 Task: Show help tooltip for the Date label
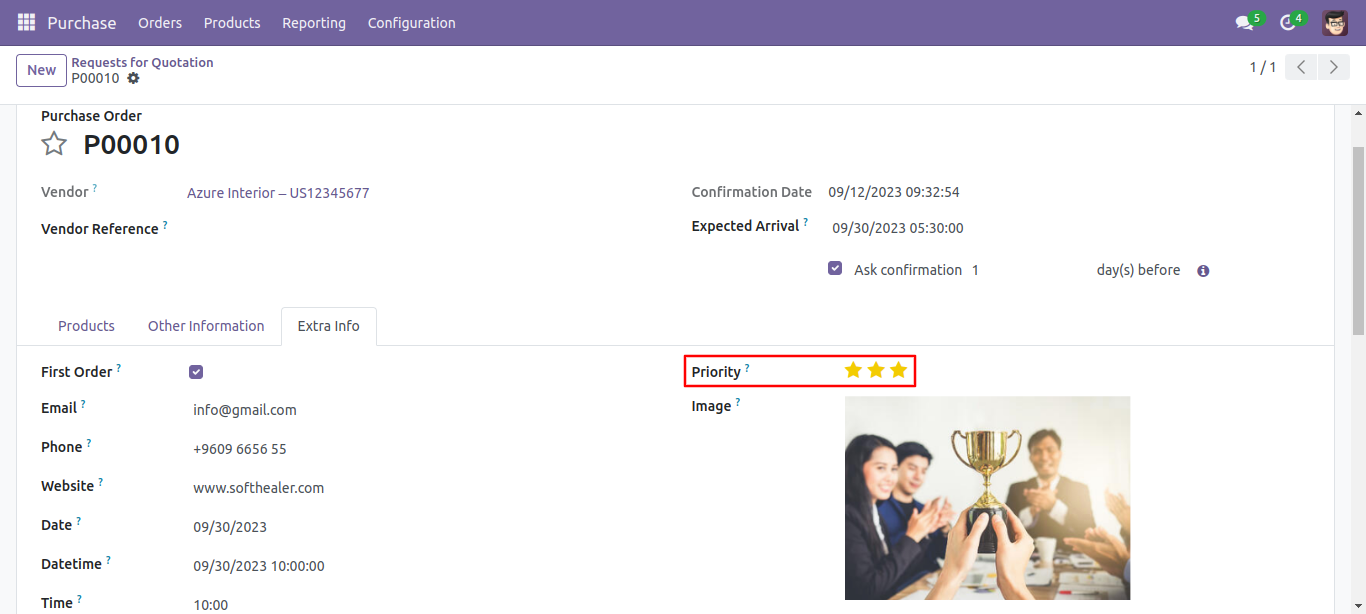(x=78, y=520)
